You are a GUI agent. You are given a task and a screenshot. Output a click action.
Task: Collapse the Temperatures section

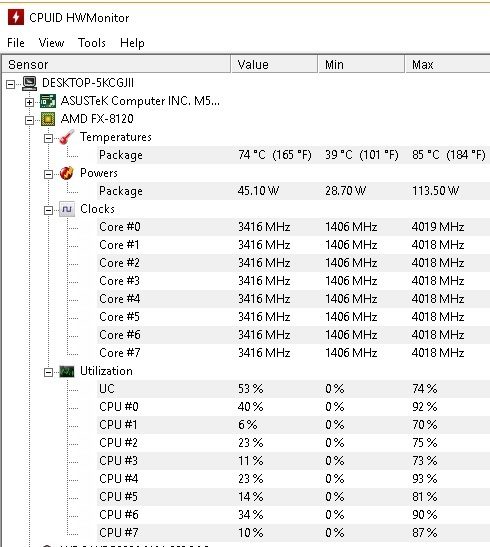(48, 138)
